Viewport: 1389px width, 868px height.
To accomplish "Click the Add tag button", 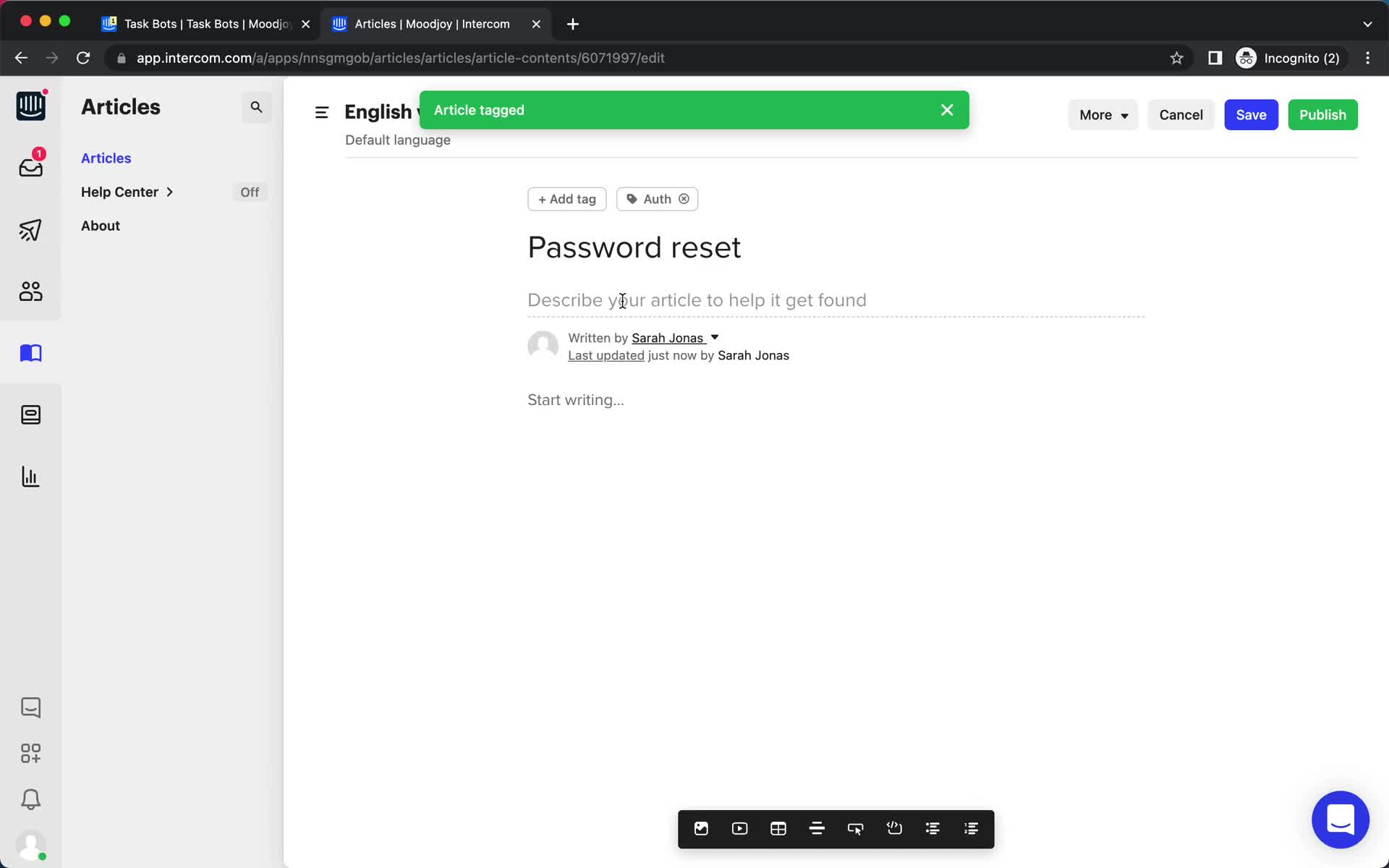I will tap(567, 198).
